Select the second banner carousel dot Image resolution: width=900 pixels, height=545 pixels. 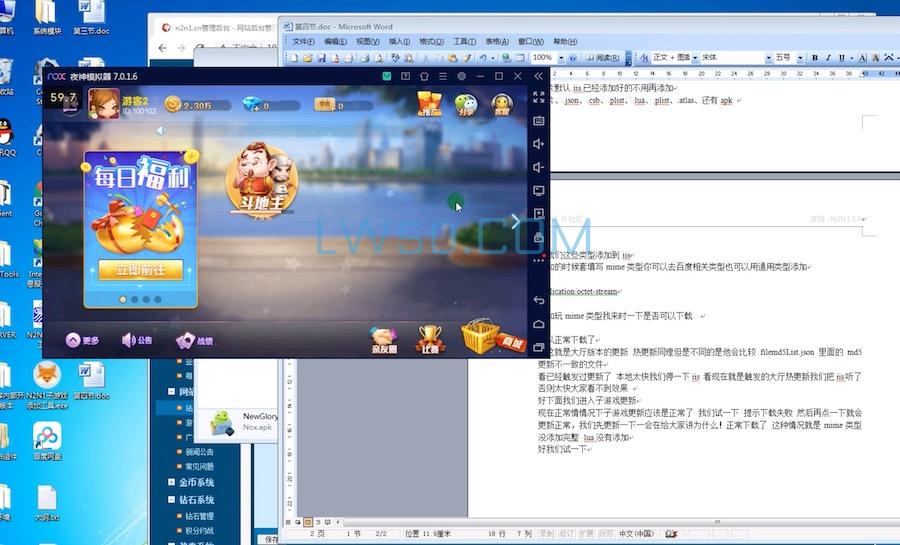tap(134, 299)
